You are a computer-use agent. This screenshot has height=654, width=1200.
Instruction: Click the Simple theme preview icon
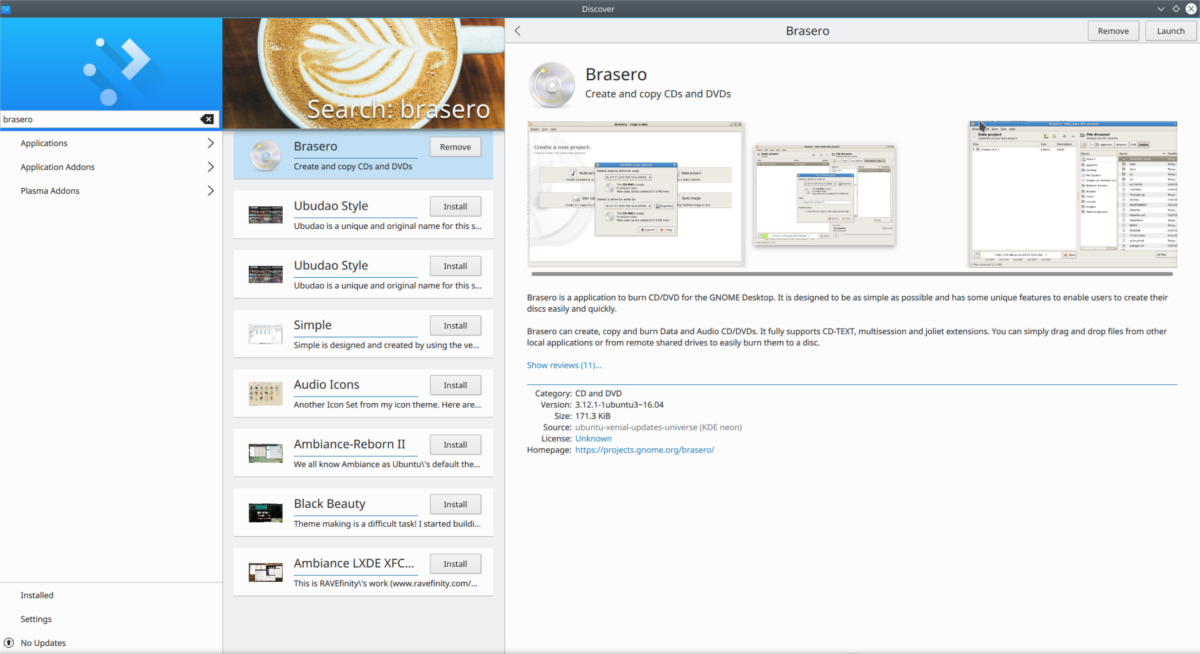(x=265, y=334)
